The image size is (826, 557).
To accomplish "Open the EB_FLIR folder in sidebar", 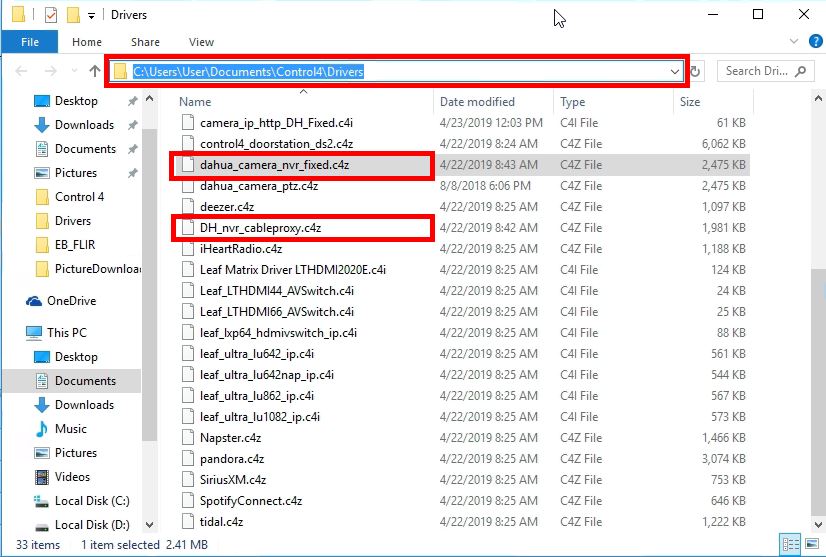I will tap(75, 245).
